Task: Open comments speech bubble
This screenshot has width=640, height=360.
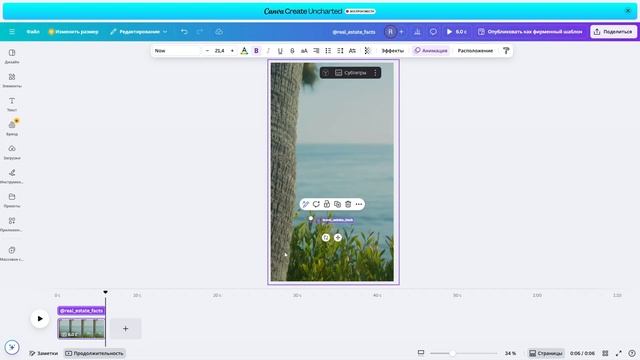Action: click(x=433, y=32)
